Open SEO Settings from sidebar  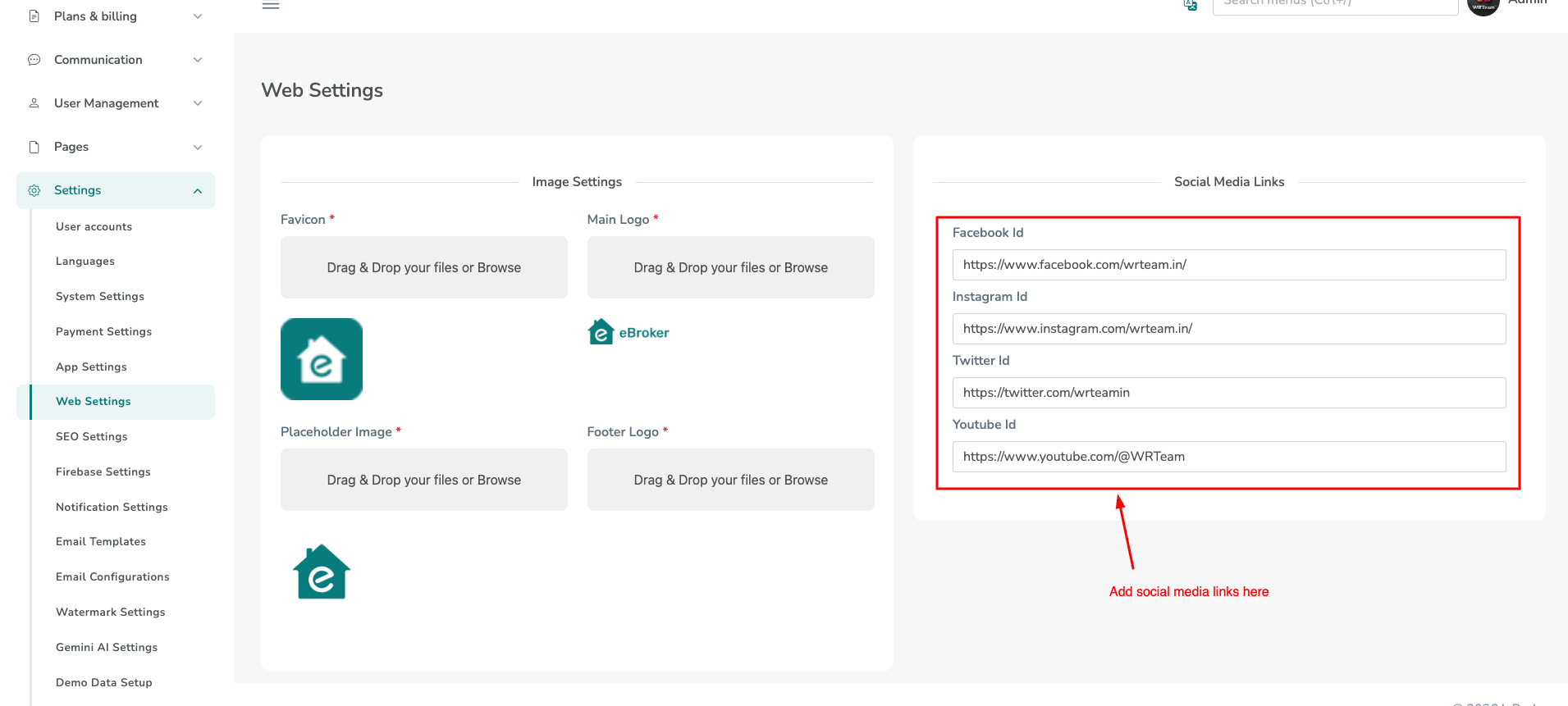point(92,436)
